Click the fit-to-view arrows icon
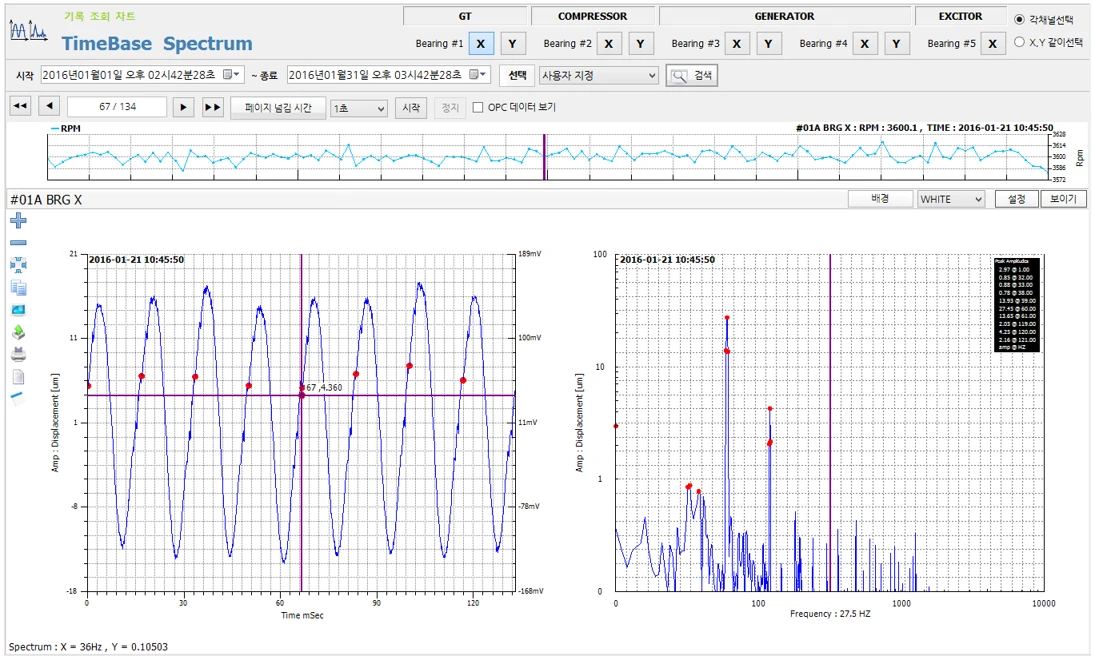 tap(19, 265)
